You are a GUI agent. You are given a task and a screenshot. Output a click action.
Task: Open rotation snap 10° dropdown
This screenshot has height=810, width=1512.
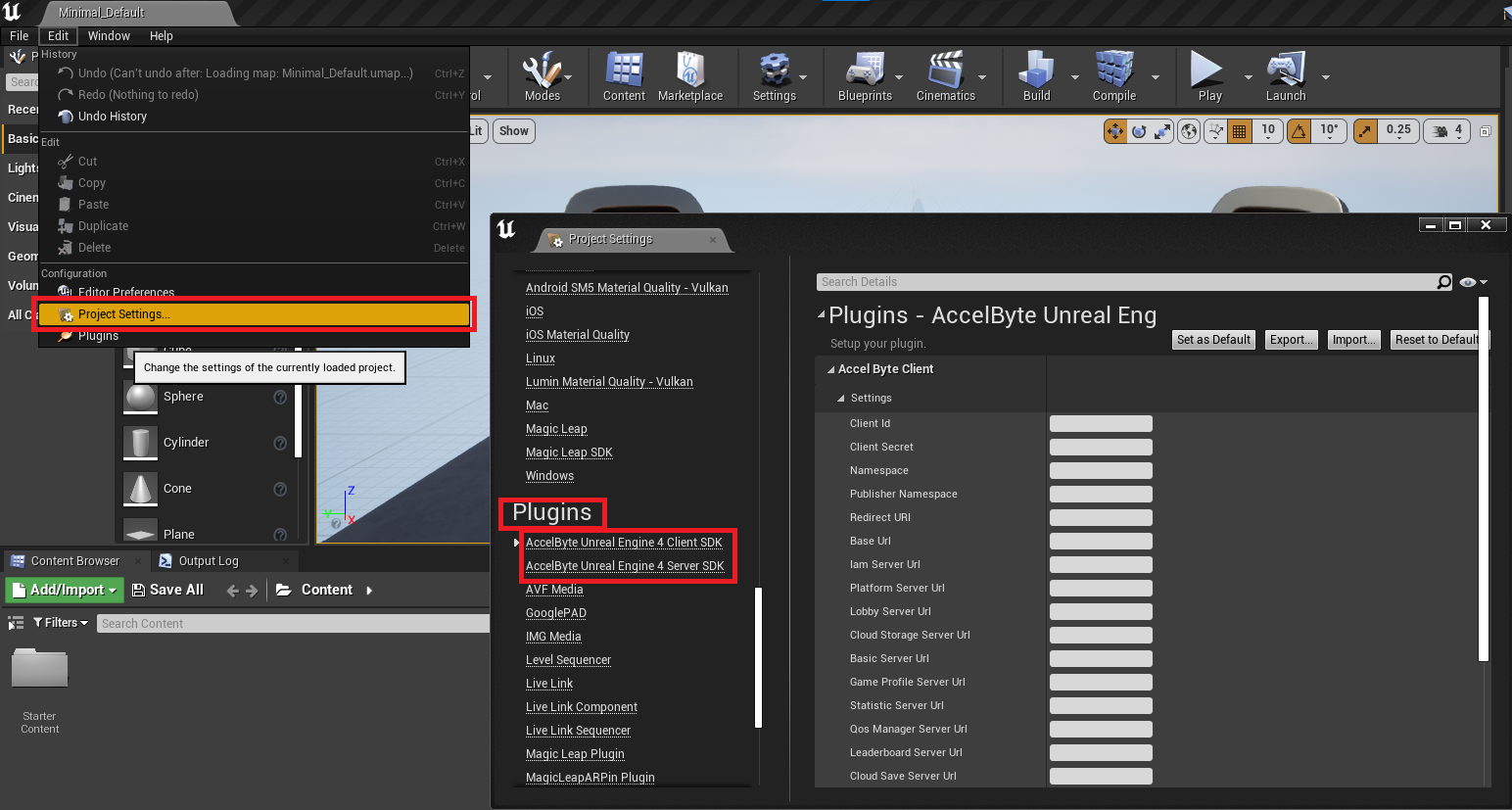pyautogui.click(x=1329, y=131)
